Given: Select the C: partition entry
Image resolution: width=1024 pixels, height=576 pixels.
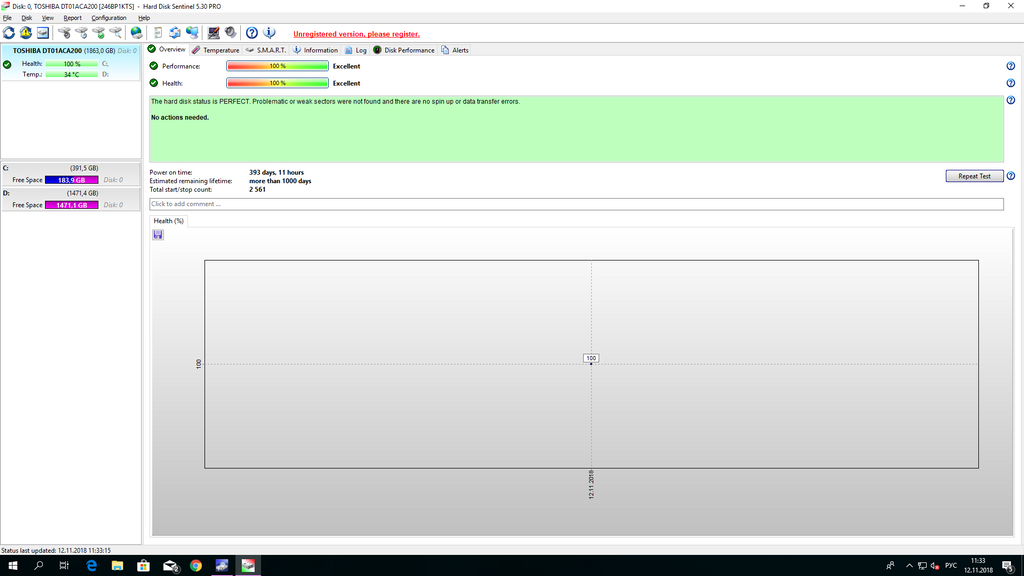Looking at the screenshot, I should [71, 174].
